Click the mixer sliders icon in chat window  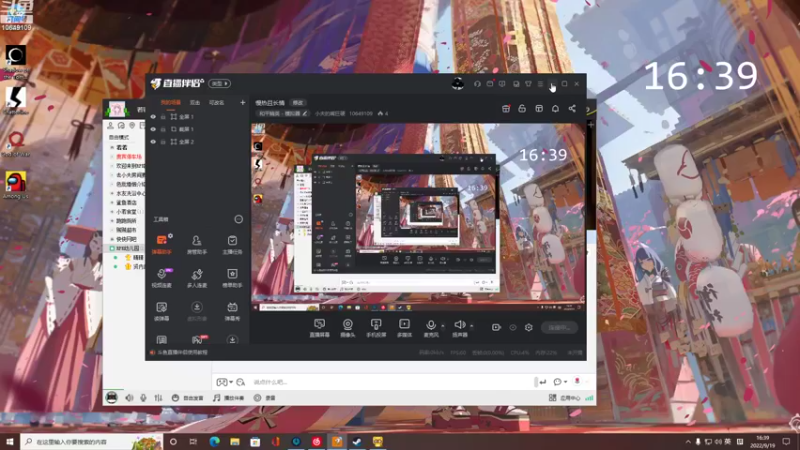point(158,398)
